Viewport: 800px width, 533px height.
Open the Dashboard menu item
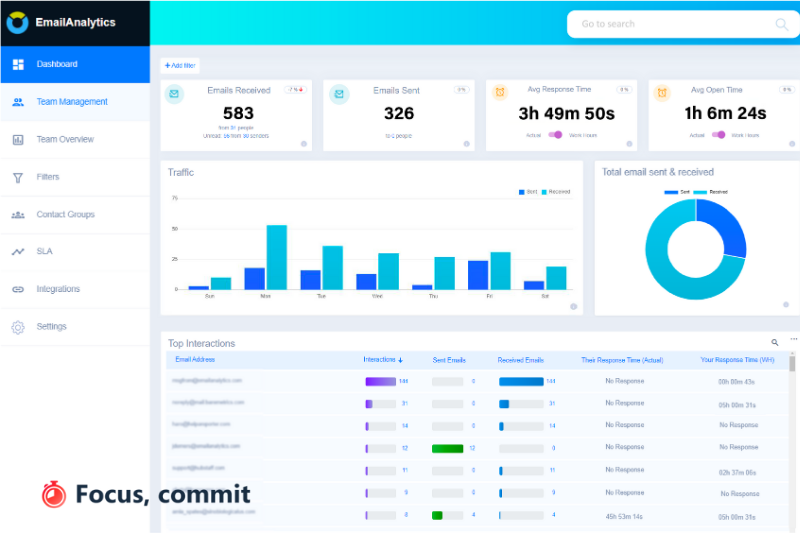tap(75, 64)
